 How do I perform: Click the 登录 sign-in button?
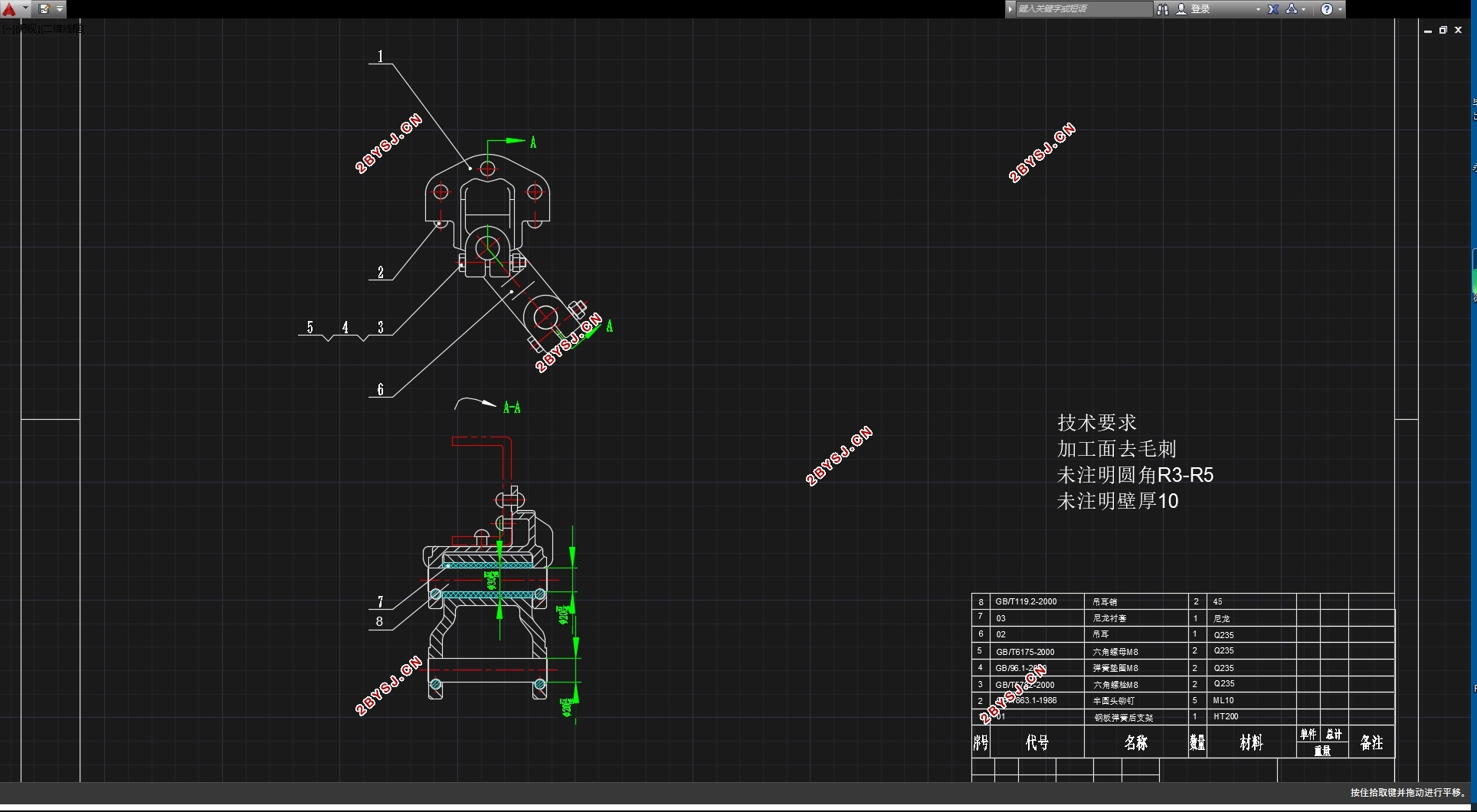(1200, 9)
